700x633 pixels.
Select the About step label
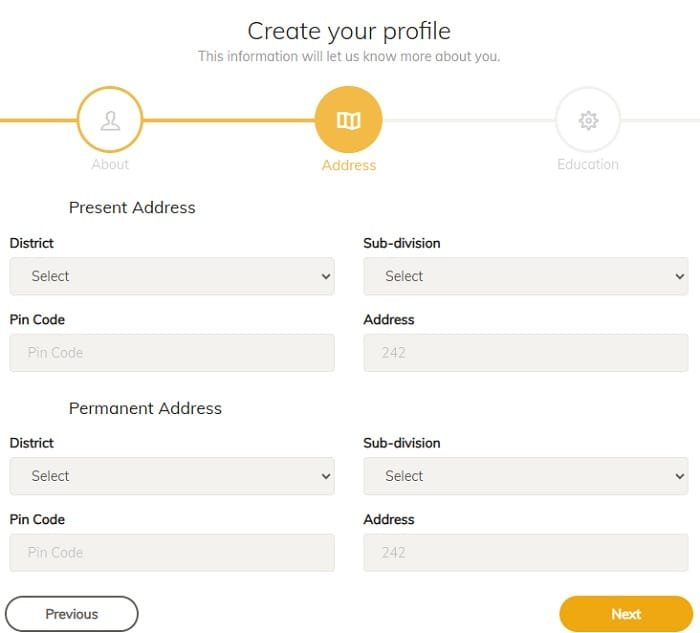pyautogui.click(x=110, y=164)
